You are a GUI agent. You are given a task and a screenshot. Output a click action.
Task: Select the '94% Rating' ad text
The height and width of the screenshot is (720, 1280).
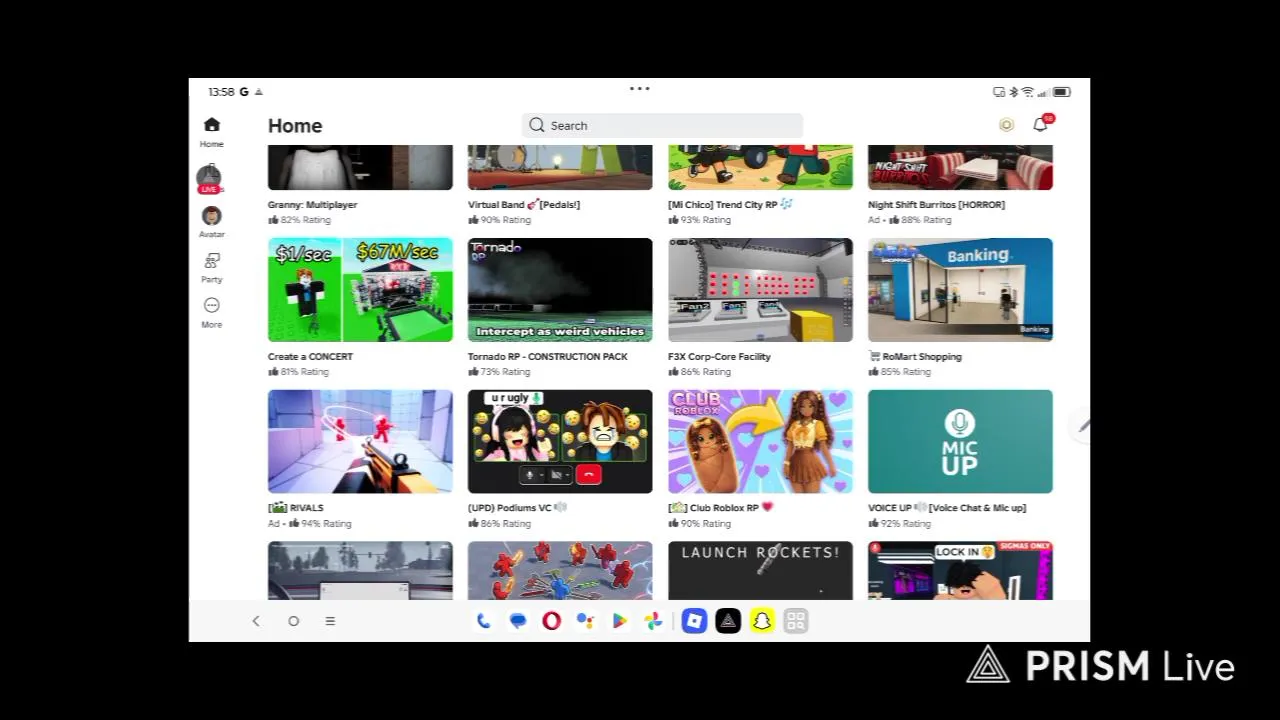tap(326, 524)
